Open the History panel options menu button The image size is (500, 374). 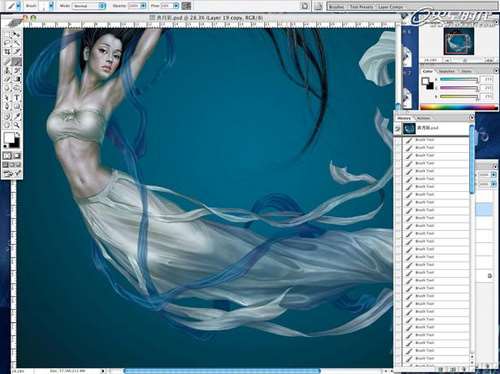tap(471, 117)
